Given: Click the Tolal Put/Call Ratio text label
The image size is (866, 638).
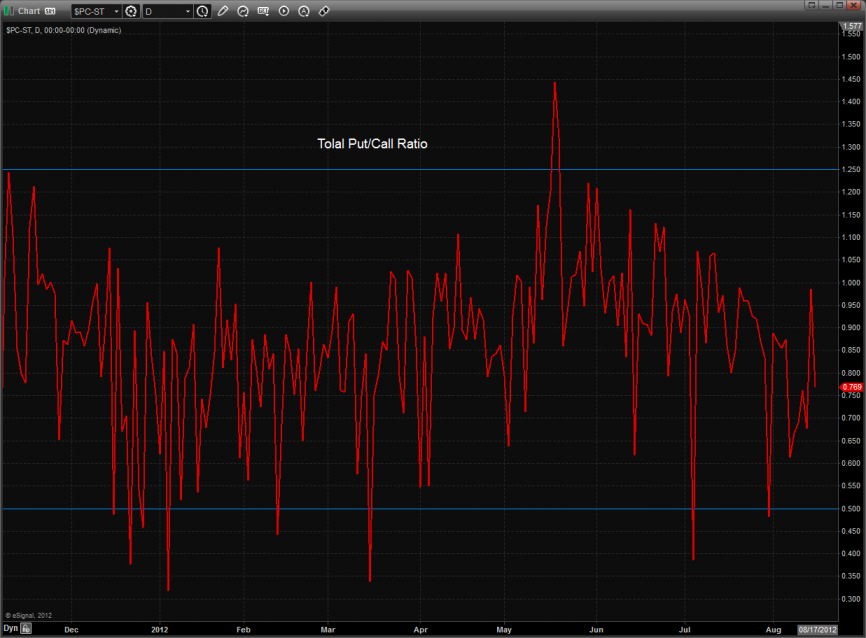Looking at the screenshot, I should pyautogui.click(x=372, y=144).
